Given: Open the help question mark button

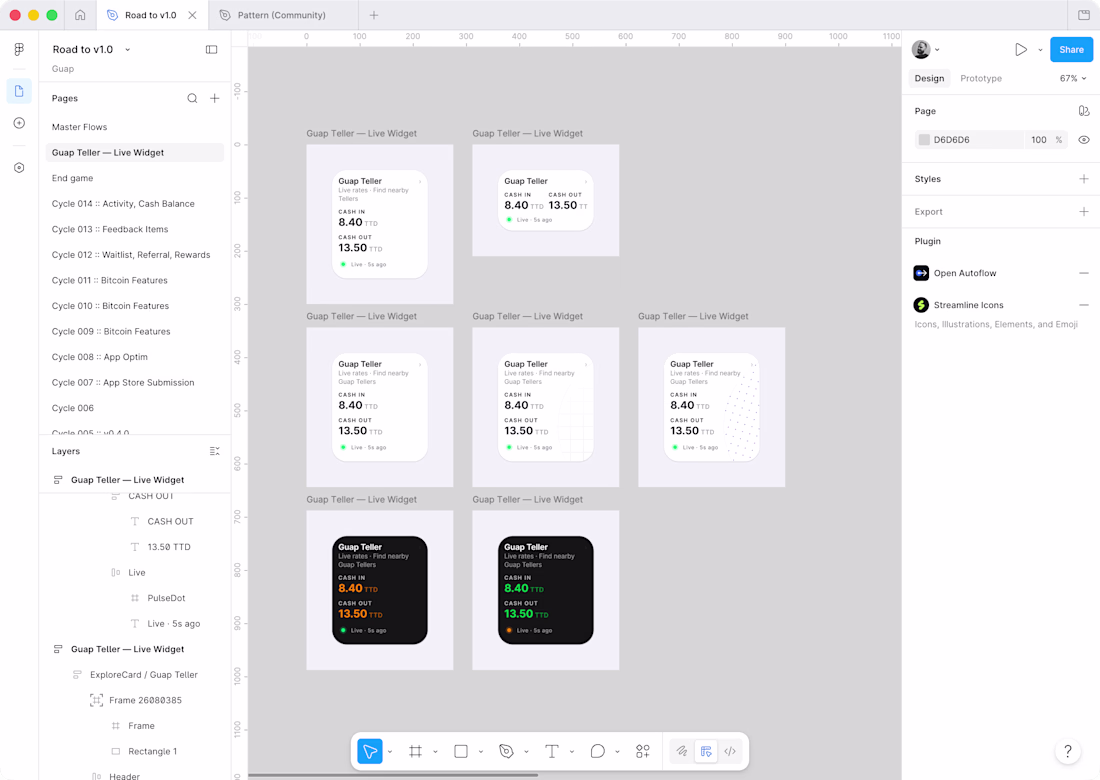Looking at the screenshot, I should point(1067,751).
